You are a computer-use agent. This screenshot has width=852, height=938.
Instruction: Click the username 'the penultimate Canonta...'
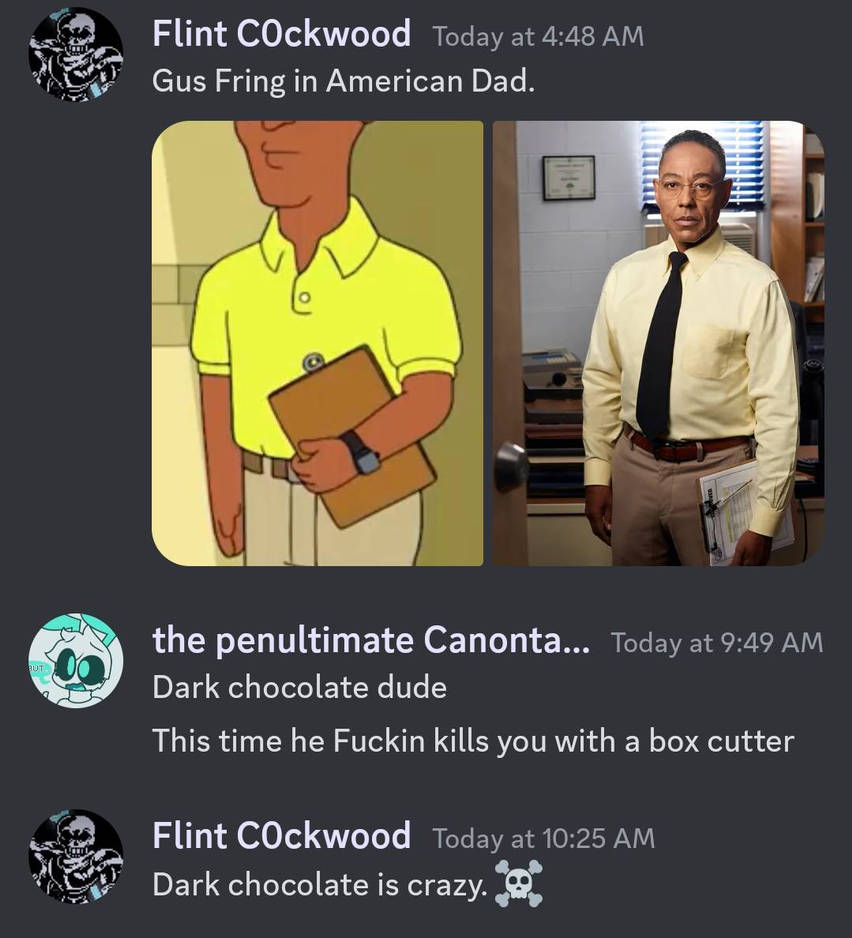click(x=371, y=640)
